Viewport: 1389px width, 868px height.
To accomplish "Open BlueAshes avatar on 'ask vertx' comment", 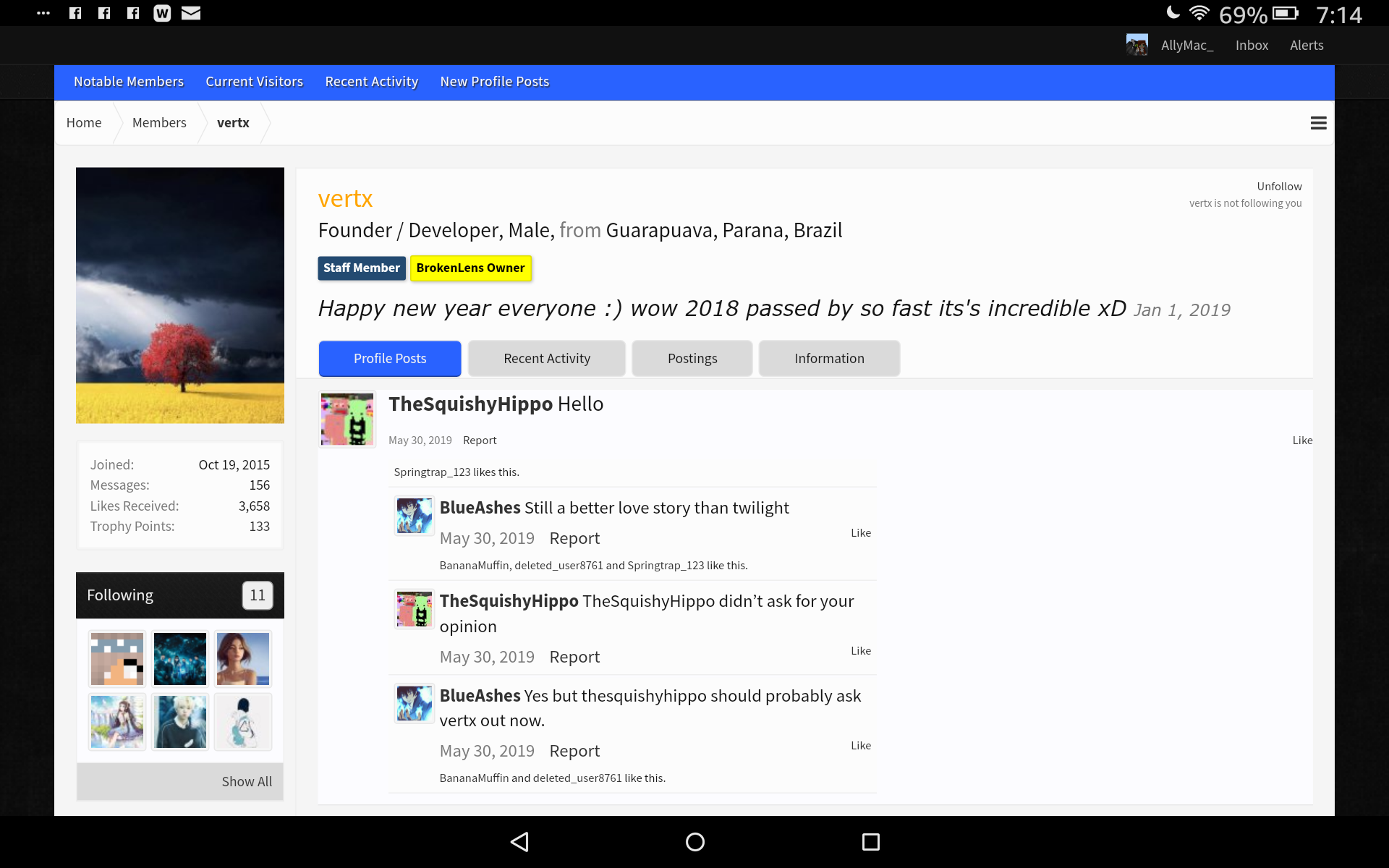I will 415,703.
